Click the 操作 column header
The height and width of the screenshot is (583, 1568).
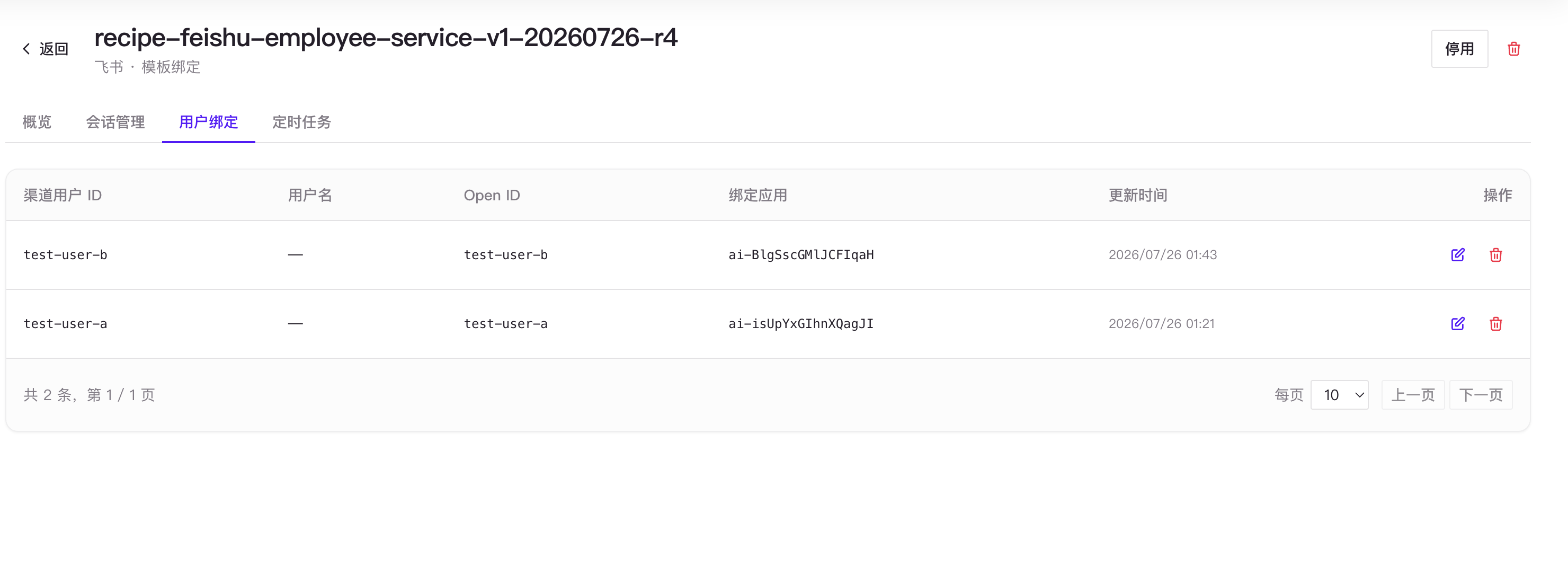1498,195
